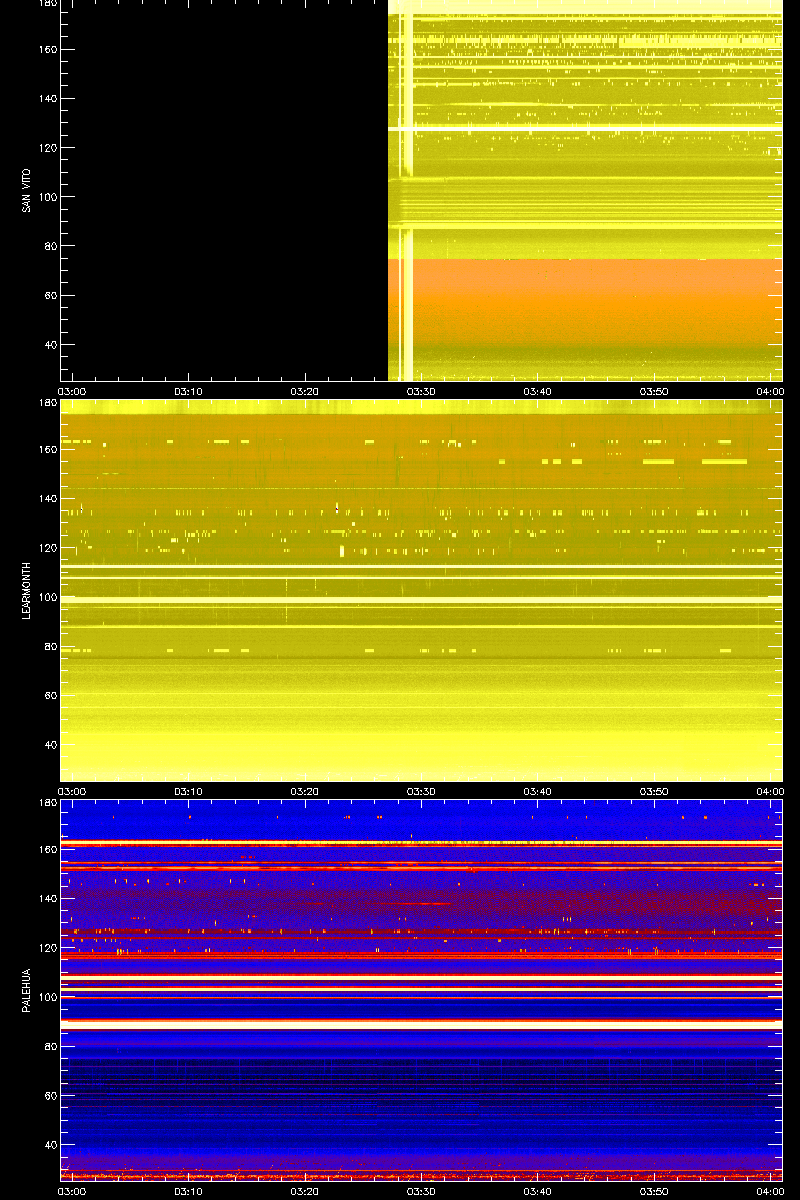Screen dimensions: 800x1200
Task: Click the 80 frequency tick on San Vito axis
Action: pyautogui.click(x=50, y=246)
